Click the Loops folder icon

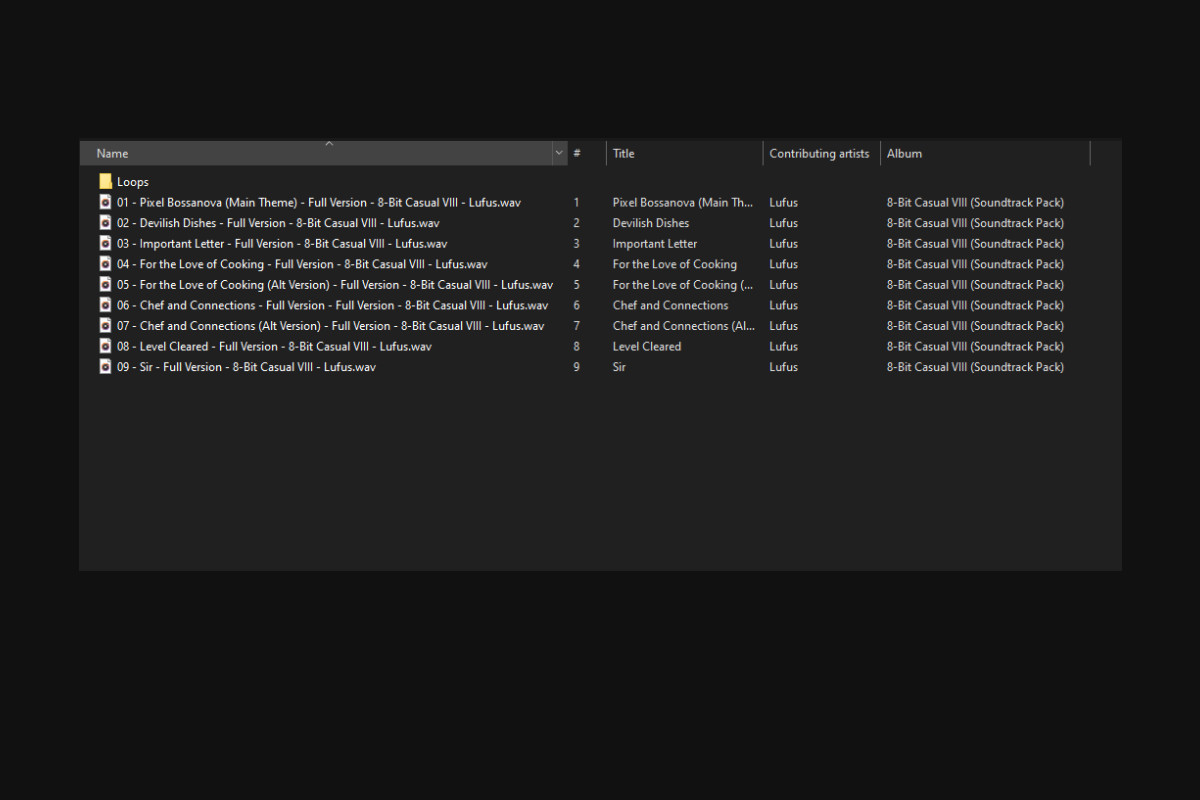click(x=105, y=182)
